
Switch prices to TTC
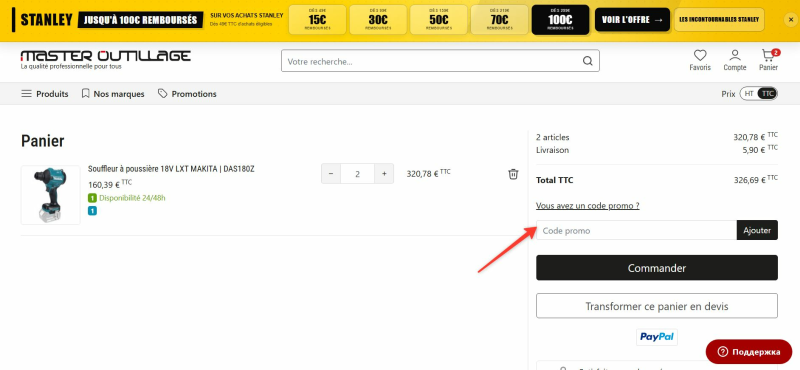pos(767,94)
